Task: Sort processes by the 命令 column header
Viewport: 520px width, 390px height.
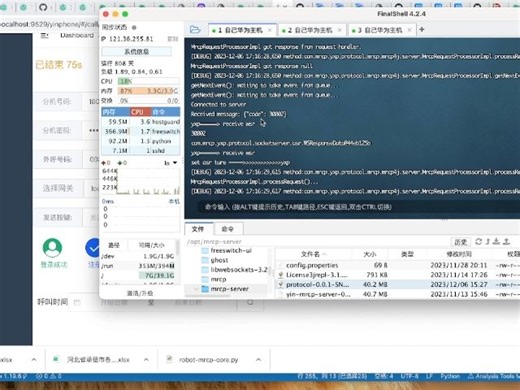Action: 166,112
